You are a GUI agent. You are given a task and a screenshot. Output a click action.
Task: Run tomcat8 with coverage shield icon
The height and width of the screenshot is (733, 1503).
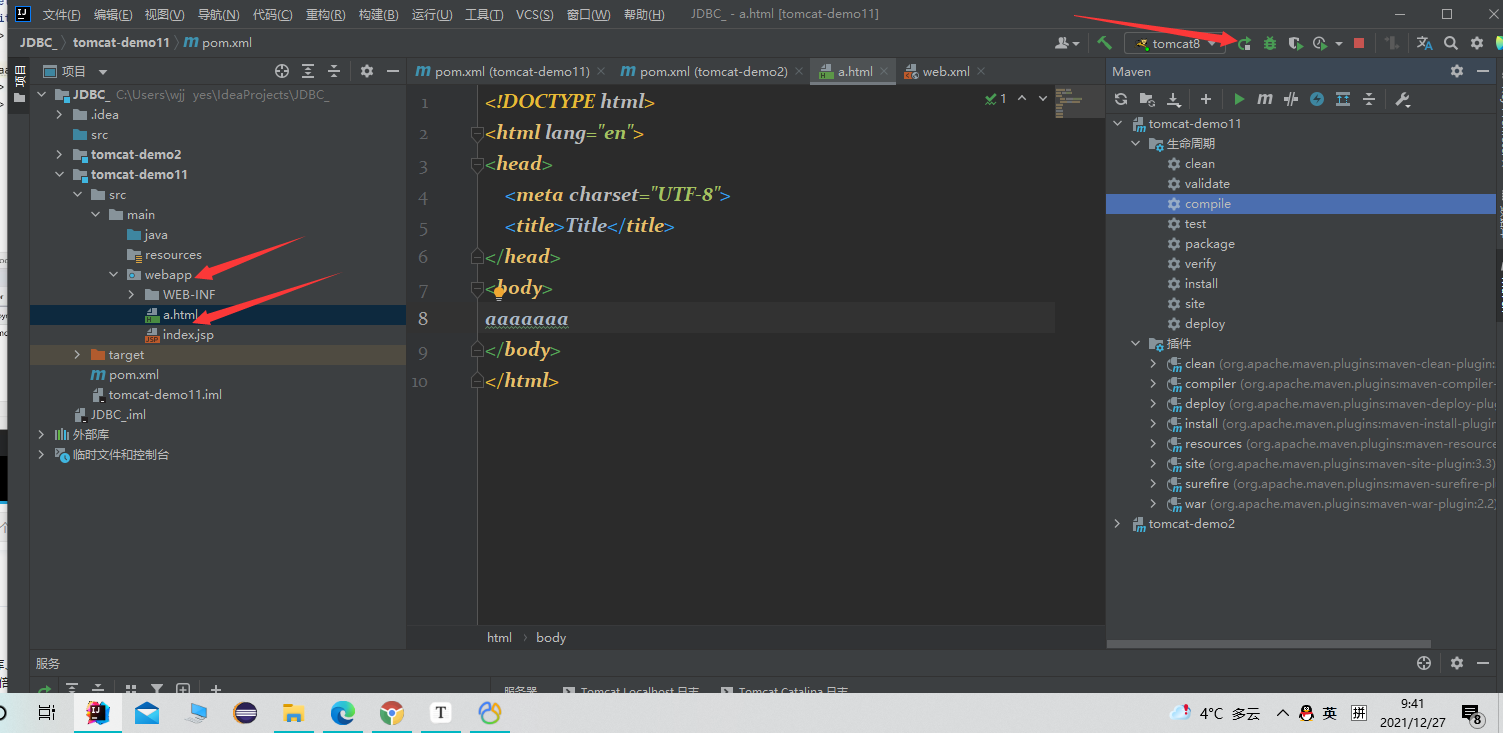(1295, 43)
